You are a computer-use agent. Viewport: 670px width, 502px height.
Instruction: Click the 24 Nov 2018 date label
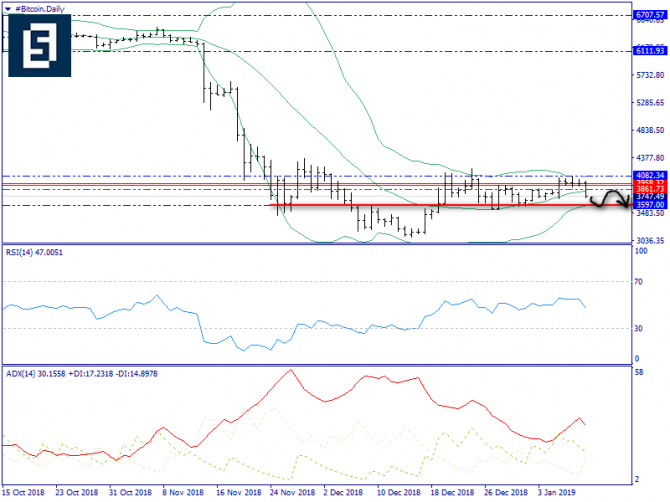click(x=292, y=493)
